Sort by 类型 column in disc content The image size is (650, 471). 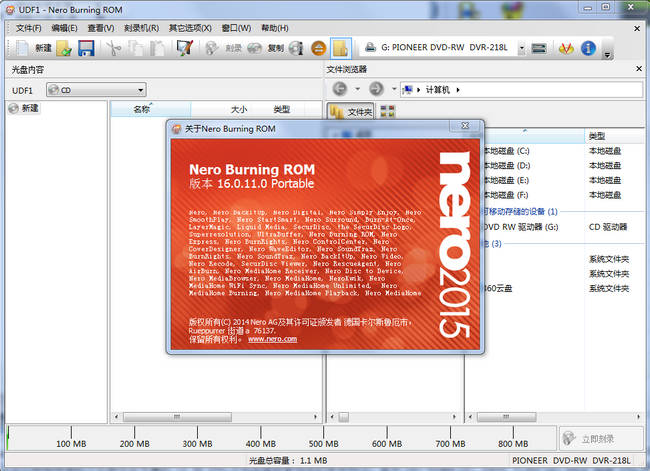click(x=282, y=109)
